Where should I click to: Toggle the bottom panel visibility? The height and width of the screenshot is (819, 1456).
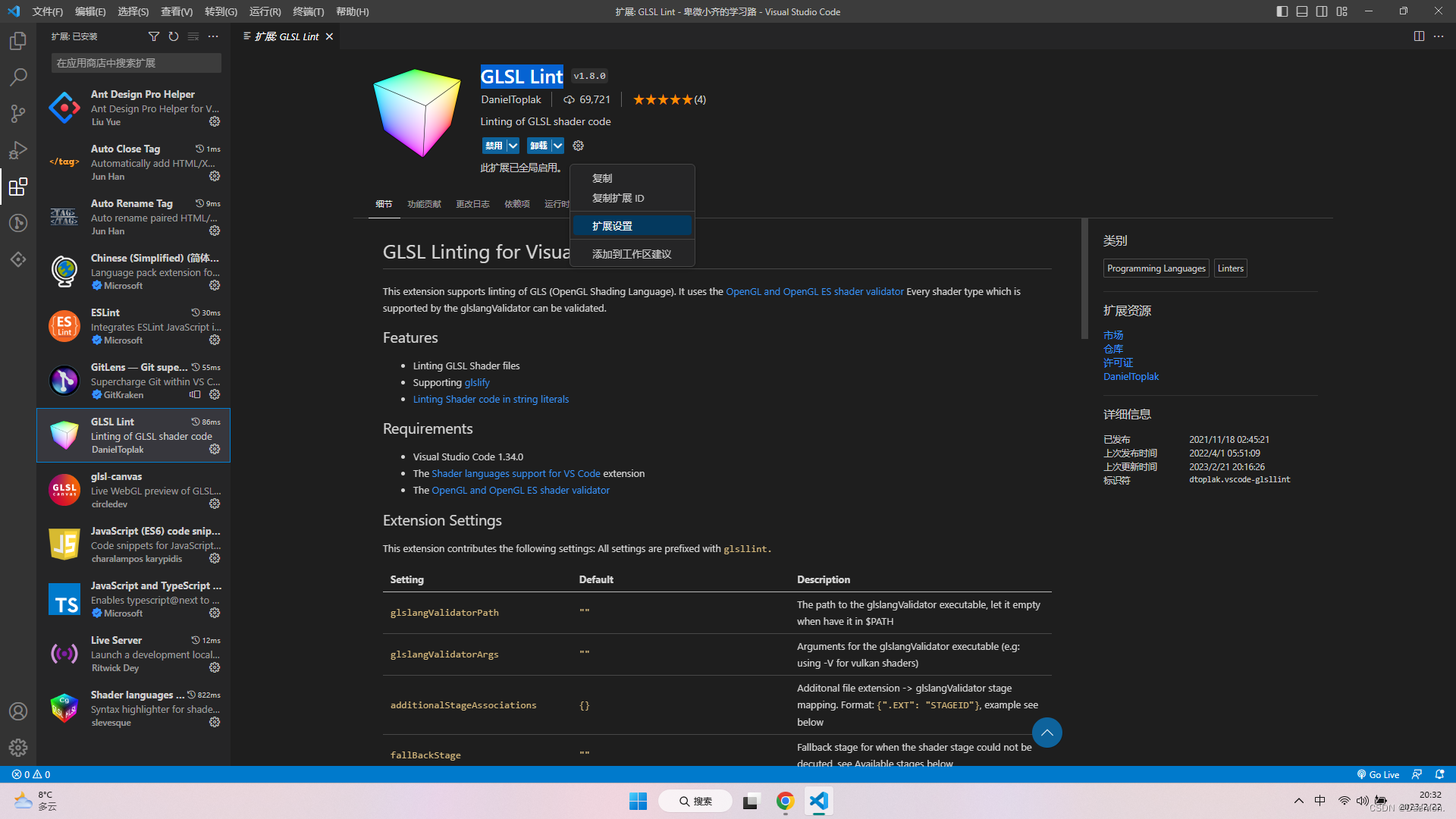(x=1302, y=11)
